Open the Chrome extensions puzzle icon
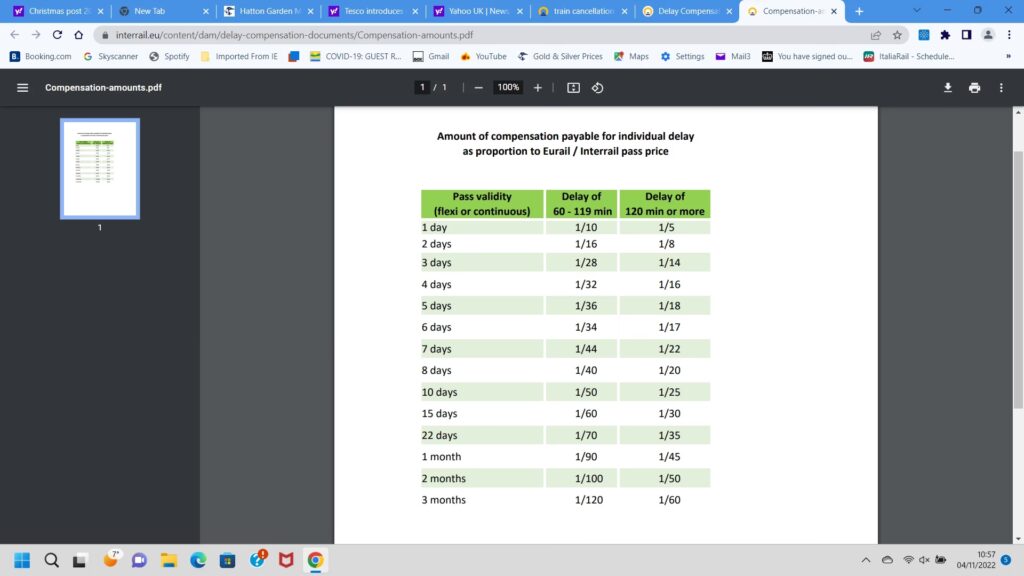 click(x=945, y=34)
